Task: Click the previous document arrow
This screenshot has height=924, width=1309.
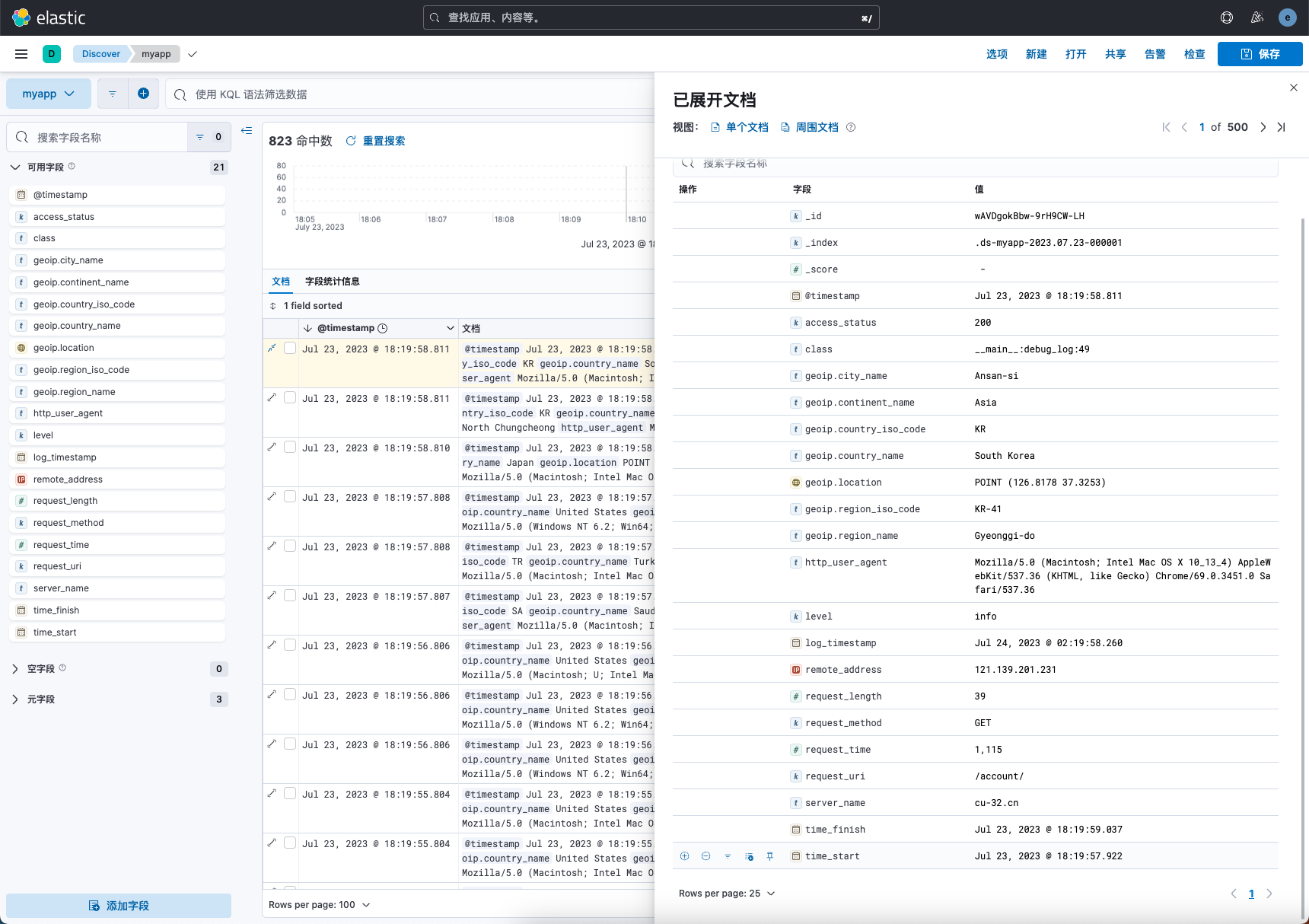Action: pos(1184,127)
